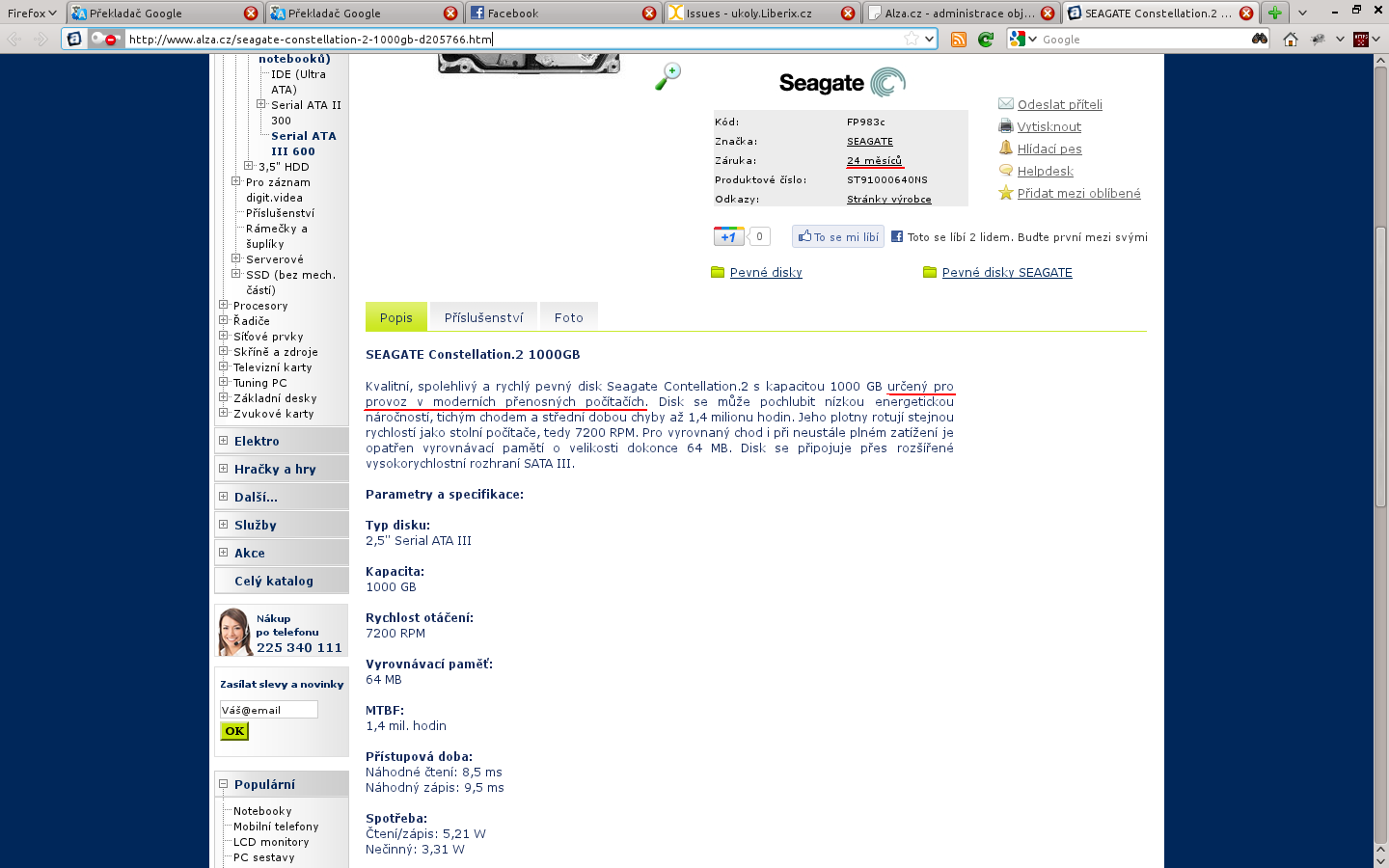Screen dimensions: 1389x868
Task: Collapse the Populární section
Action: click(x=223, y=784)
